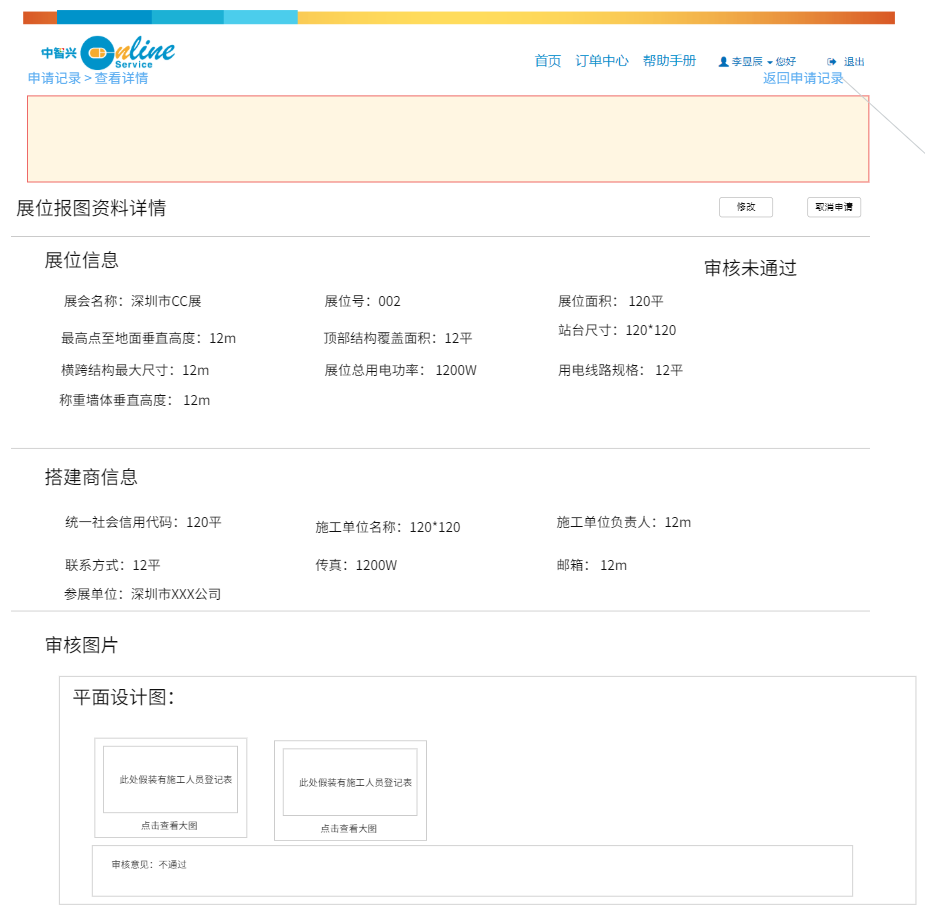Image resolution: width=925 pixels, height=911 pixels.
Task: Click 横跨结构最大尺寸：12m text
Action: click(x=135, y=371)
